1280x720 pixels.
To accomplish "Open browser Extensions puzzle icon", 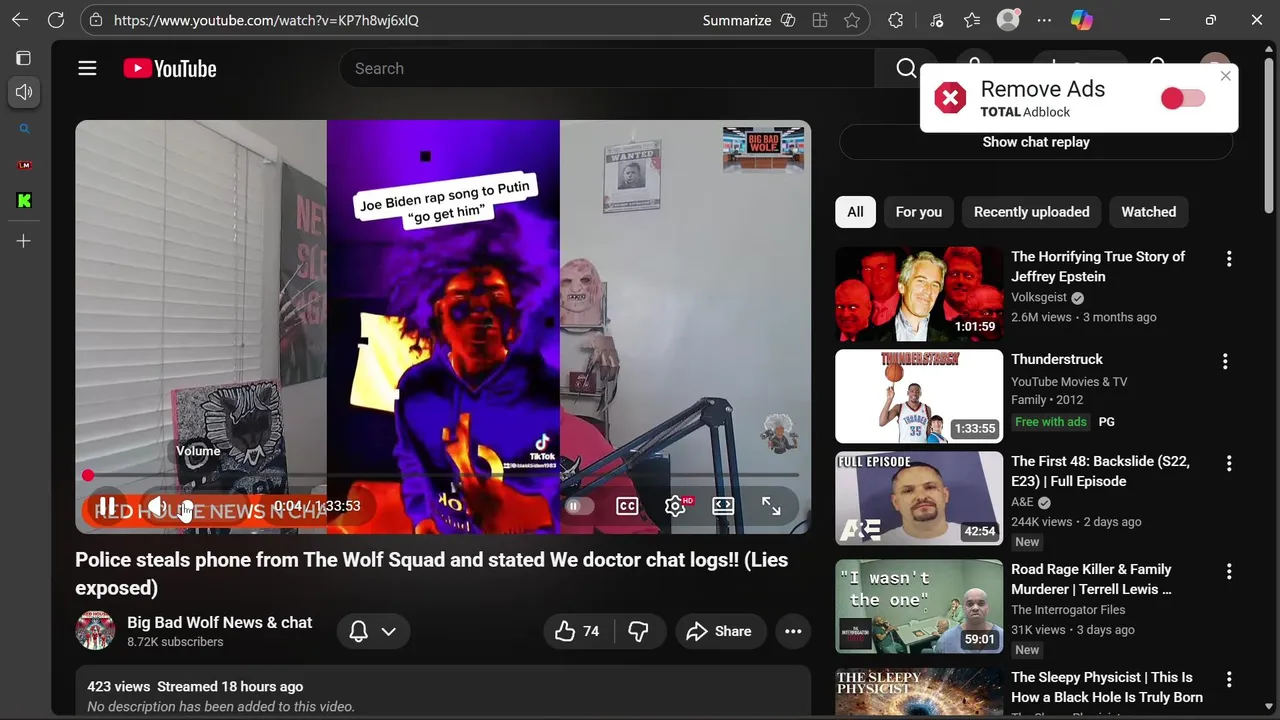I will pyautogui.click(x=896, y=20).
